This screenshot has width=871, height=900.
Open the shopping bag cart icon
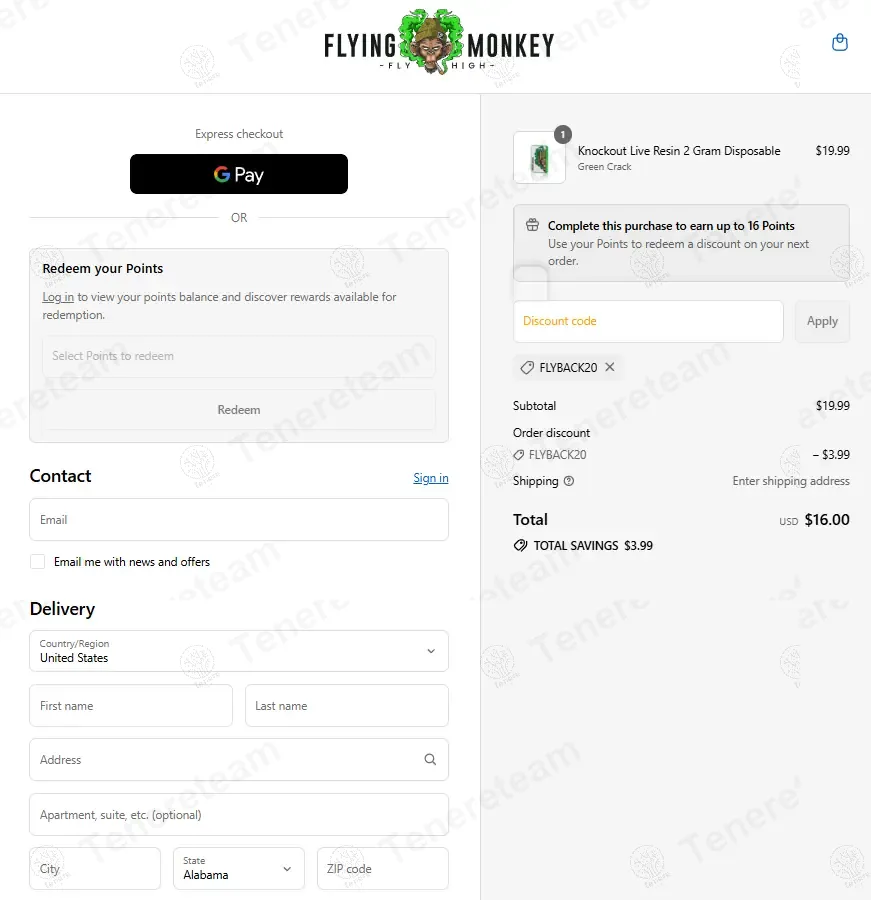(x=840, y=43)
